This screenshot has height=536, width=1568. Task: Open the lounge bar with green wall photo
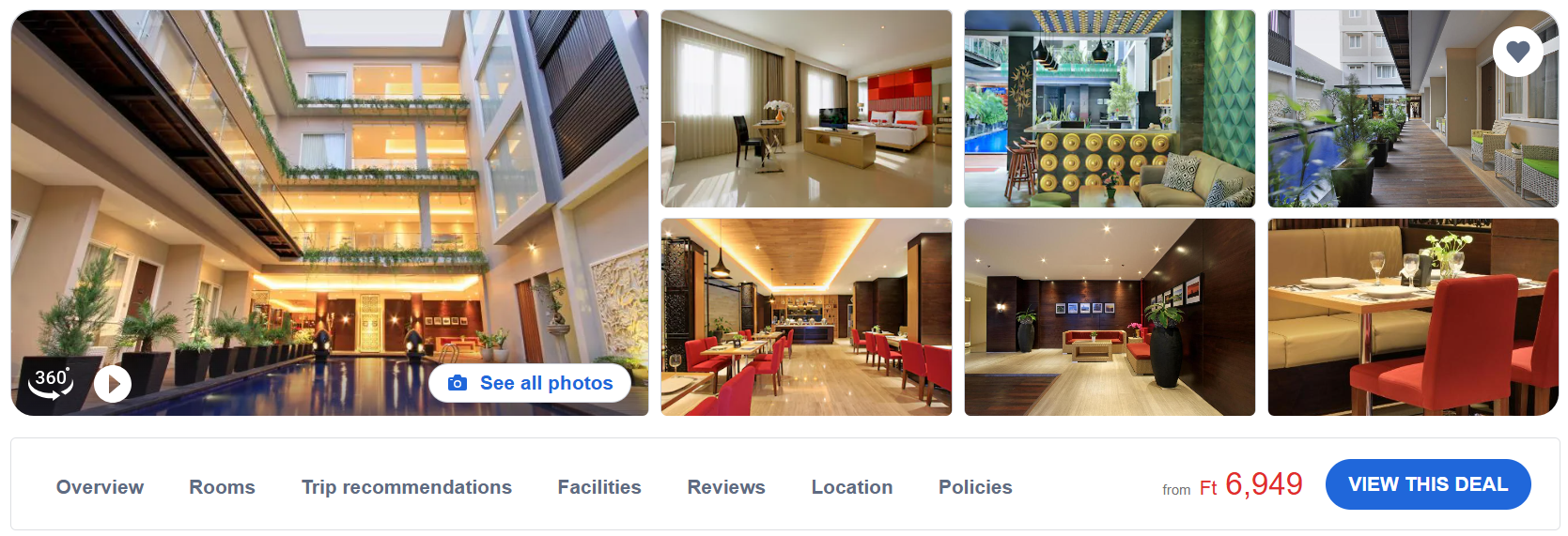click(1110, 109)
